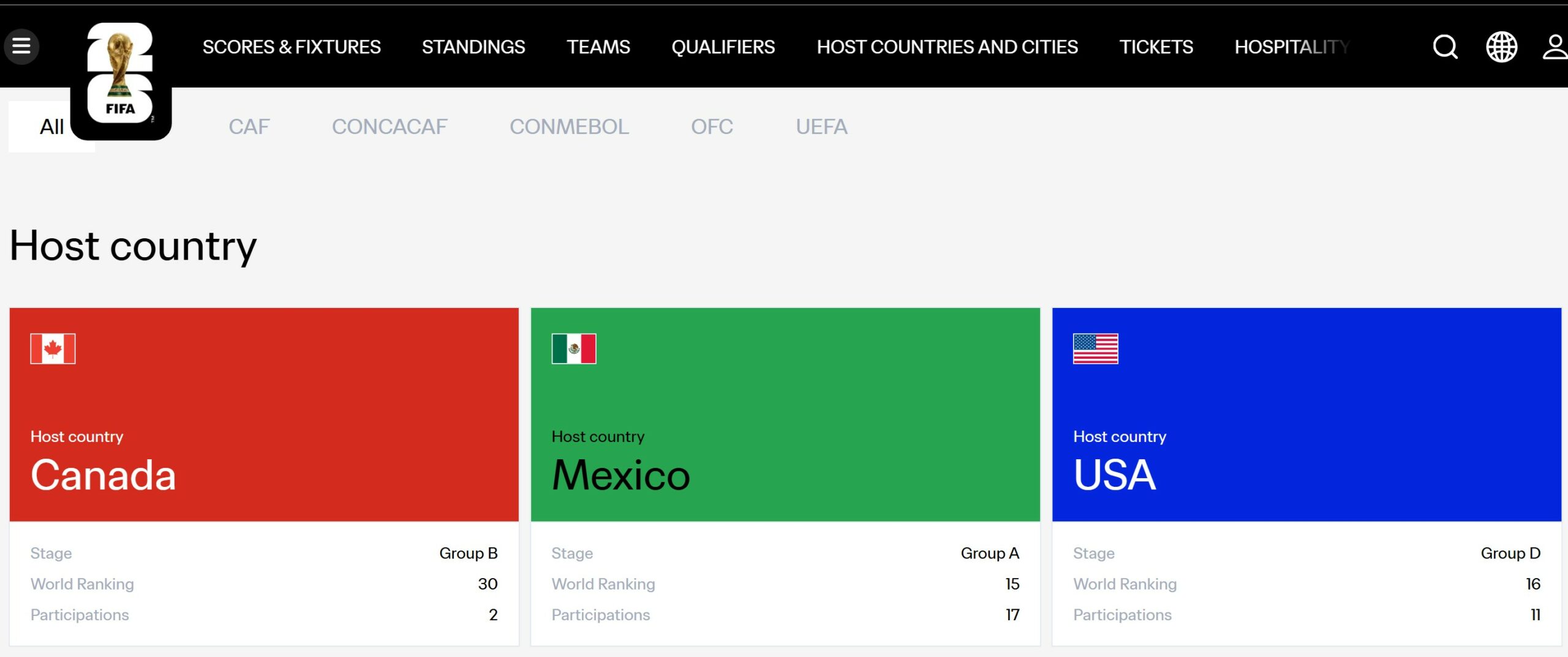Open the search magnifier icon
The image size is (1568, 657).
point(1445,47)
